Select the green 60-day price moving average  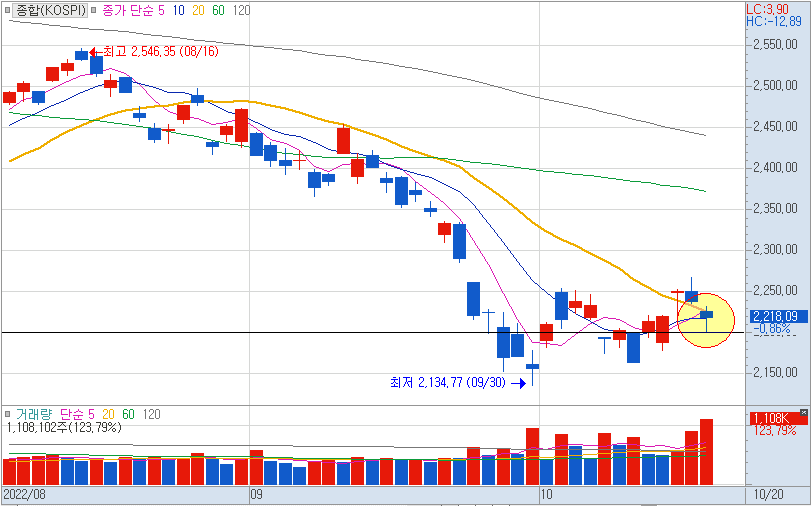click(x=218, y=10)
